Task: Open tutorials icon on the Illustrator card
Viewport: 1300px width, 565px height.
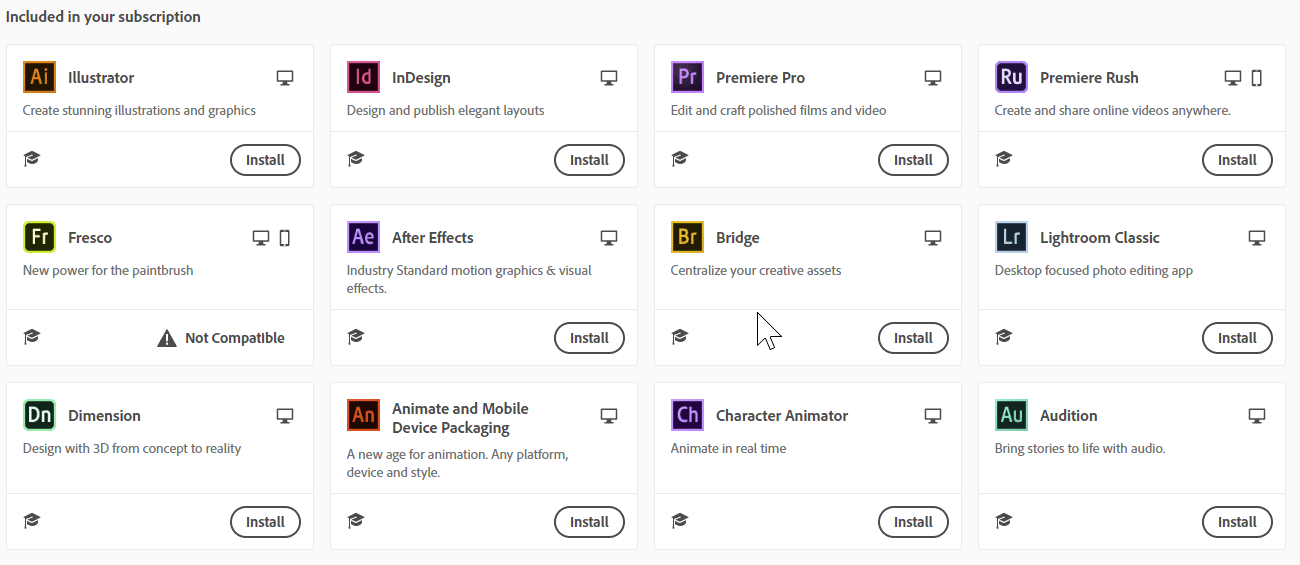Action: pyautogui.click(x=32, y=159)
